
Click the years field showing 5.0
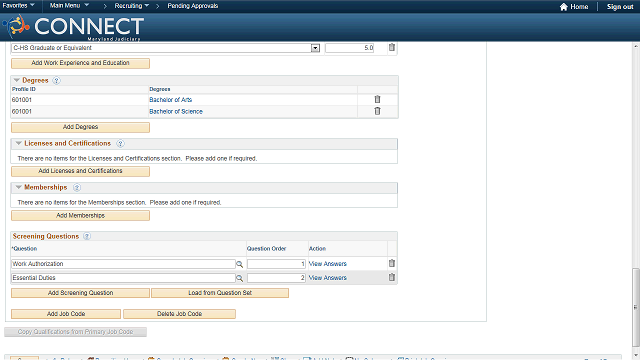(x=349, y=48)
